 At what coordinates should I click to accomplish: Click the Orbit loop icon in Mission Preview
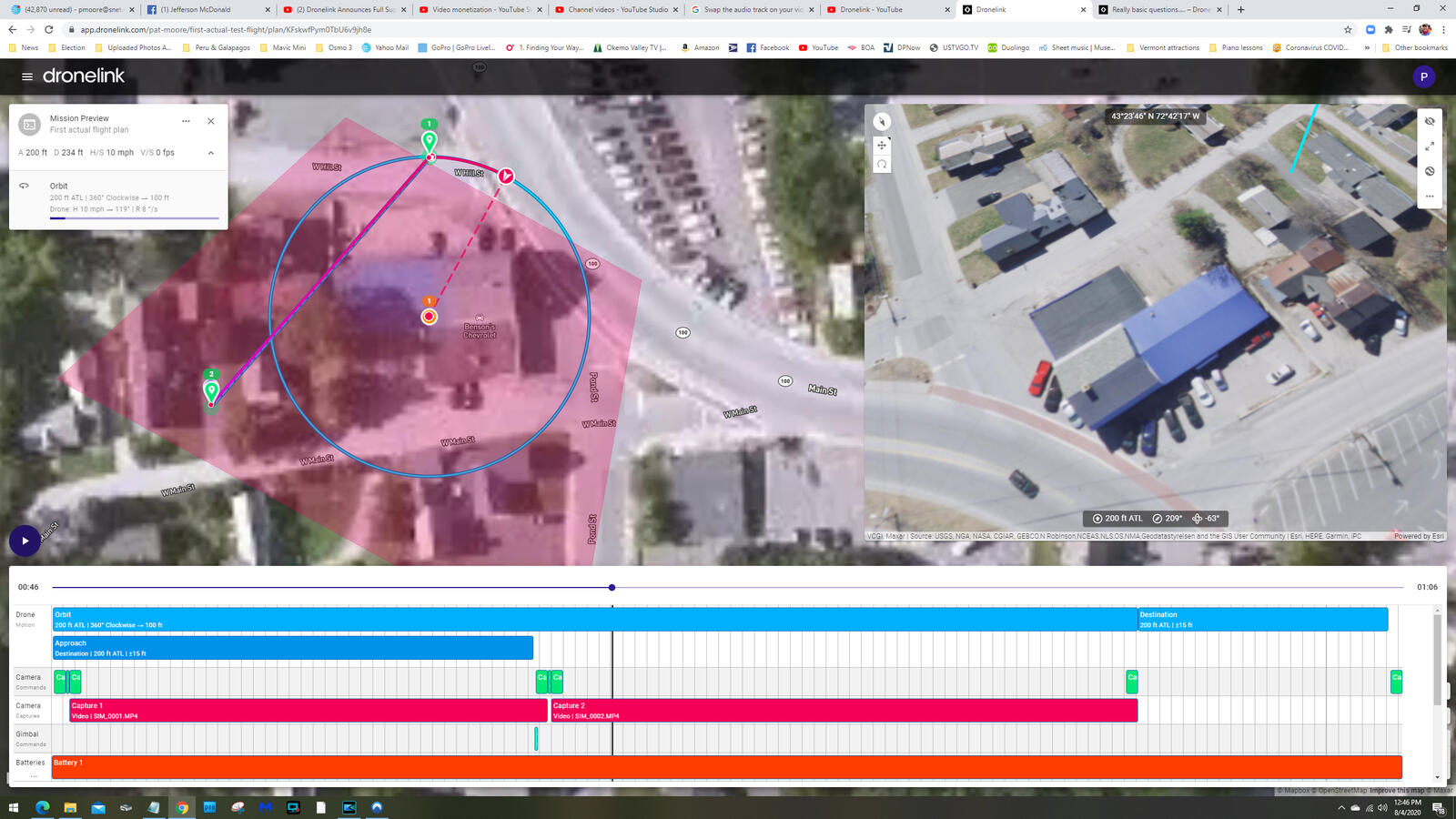coord(25,186)
